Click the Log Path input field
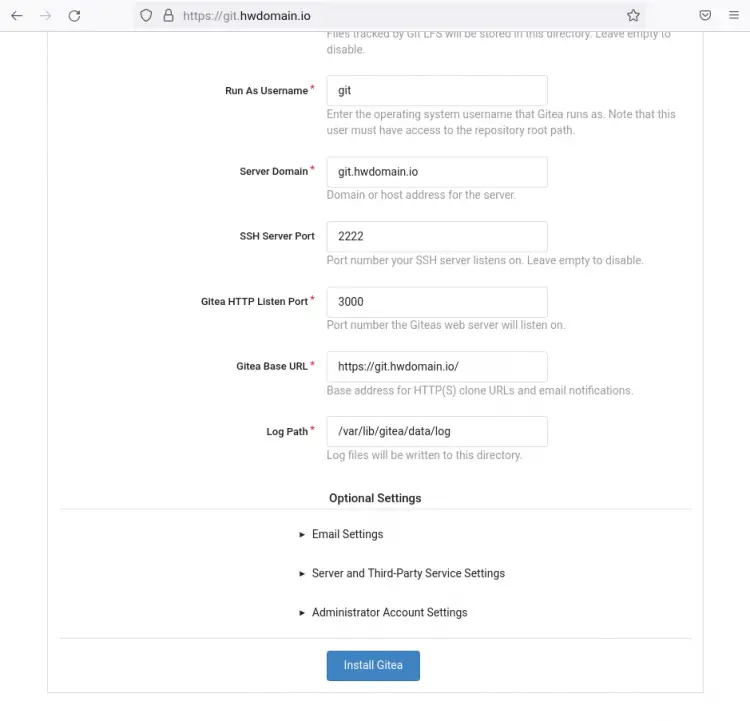Screen dimensions: 750x721 [437, 431]
